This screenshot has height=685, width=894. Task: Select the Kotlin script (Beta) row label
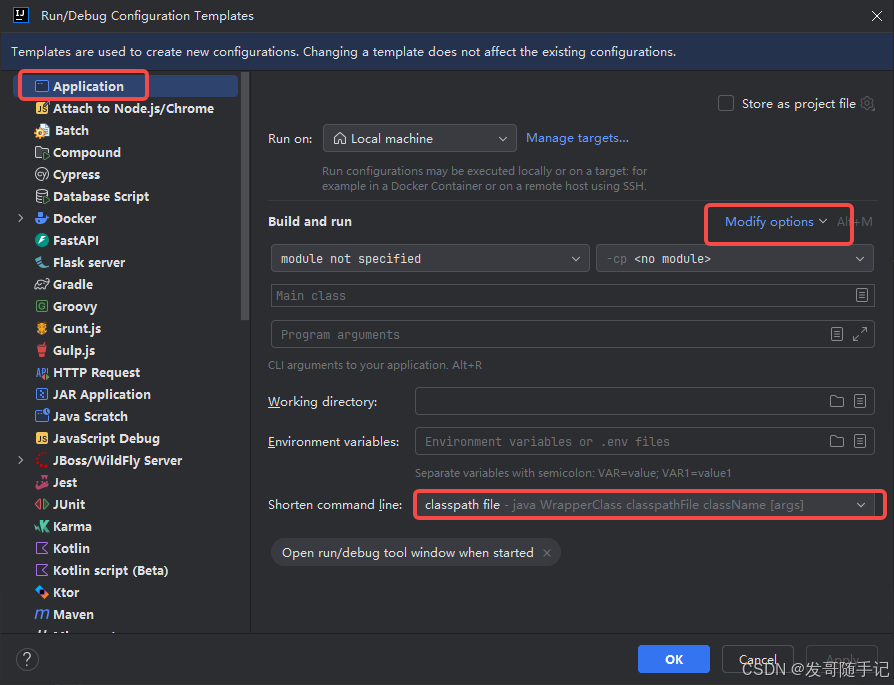click(111, 570)
